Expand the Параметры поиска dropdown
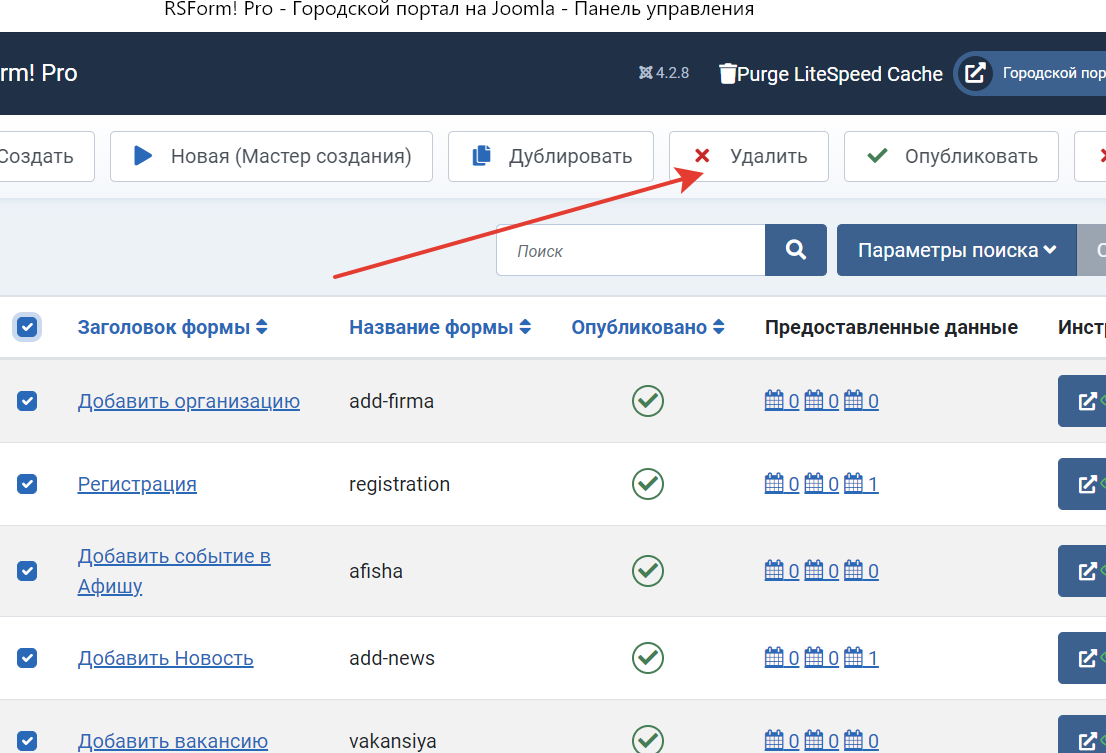The height and width of the screenshot is (753, 1106). pos(956,250)
